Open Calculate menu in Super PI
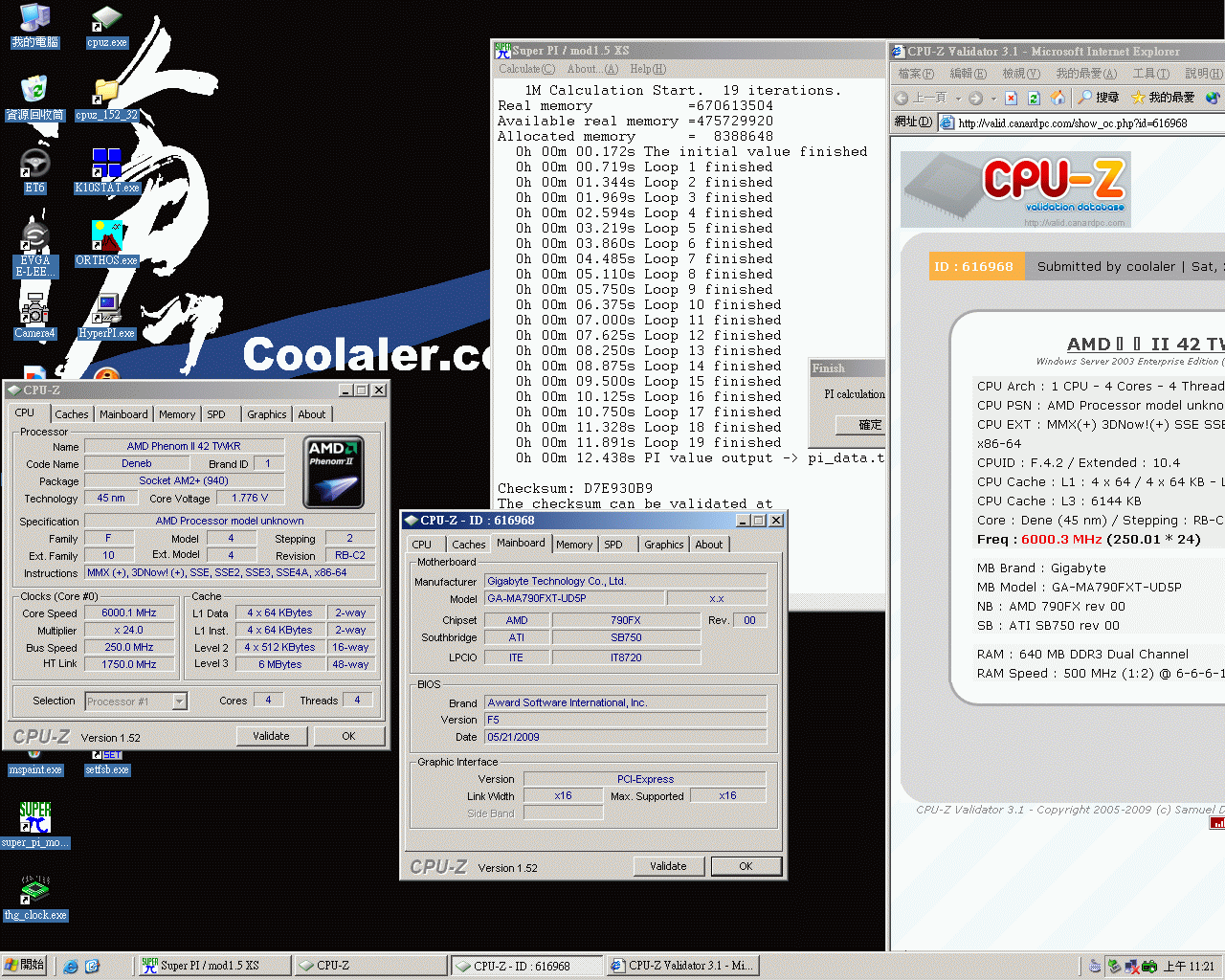1225x980 pixels. click(x=526, y=69)
